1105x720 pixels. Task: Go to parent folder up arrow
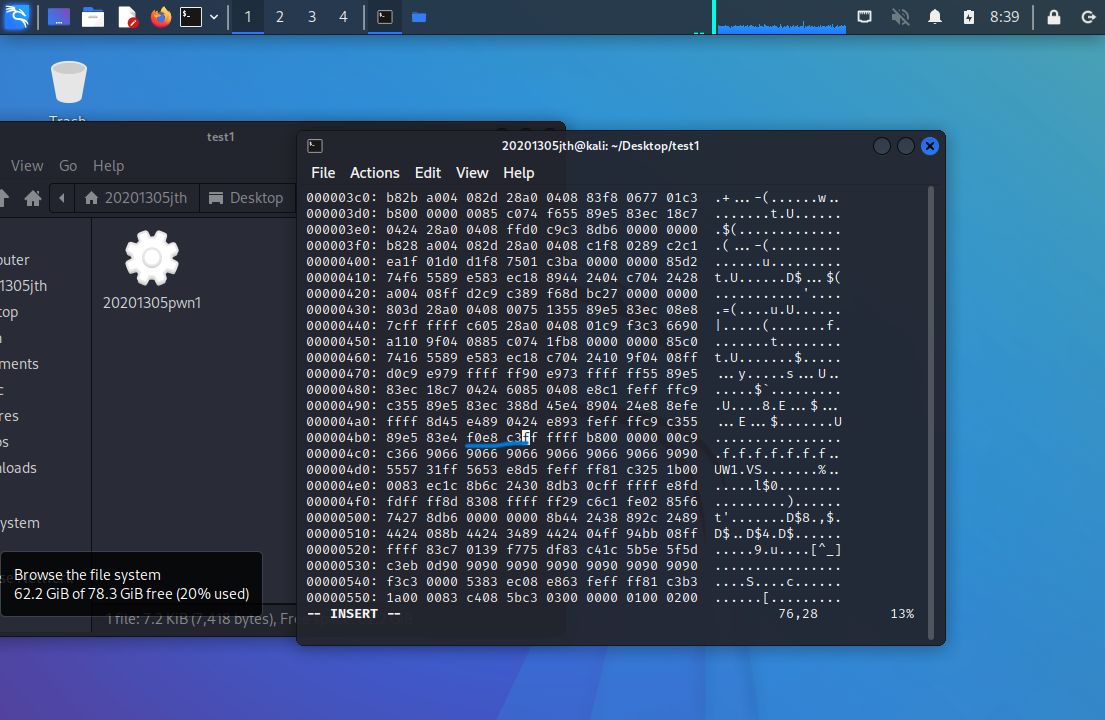(x=4, y=198)
